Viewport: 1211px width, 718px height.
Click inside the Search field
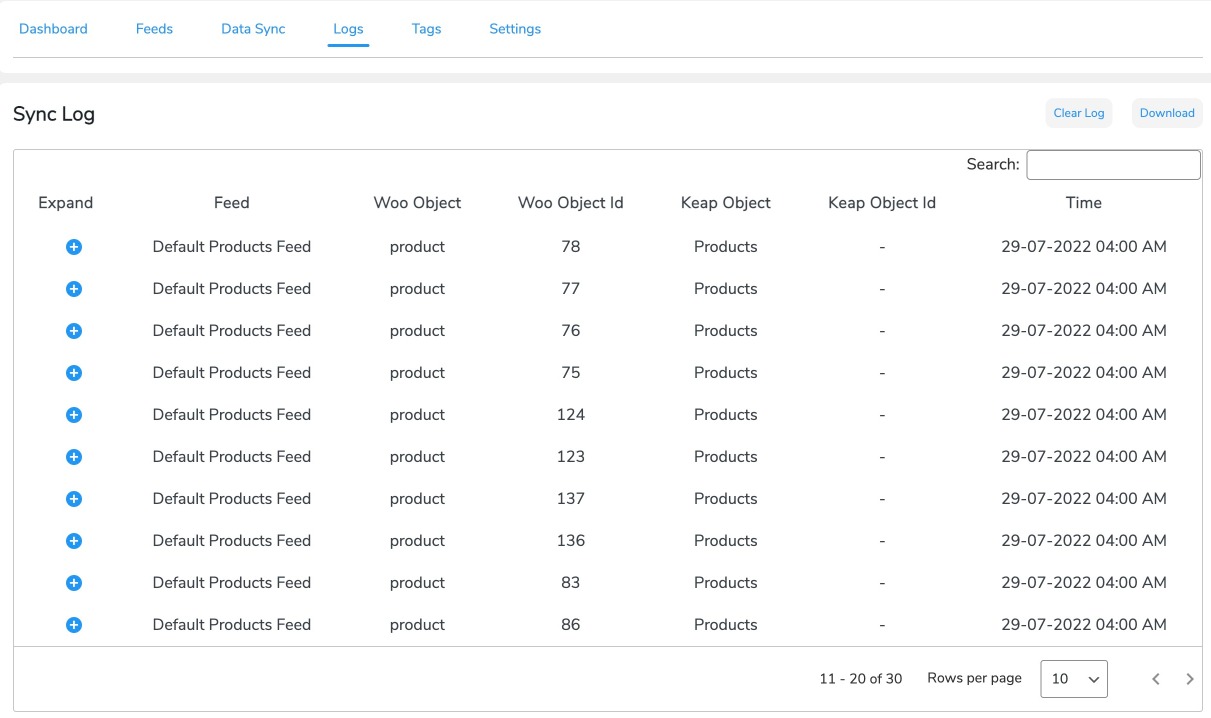pos(1113,164)
